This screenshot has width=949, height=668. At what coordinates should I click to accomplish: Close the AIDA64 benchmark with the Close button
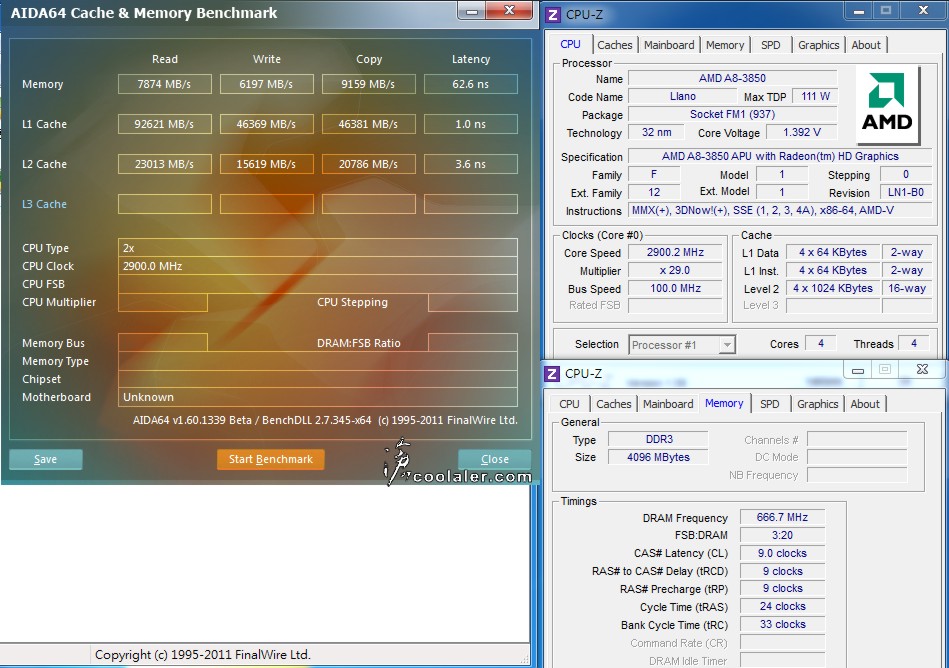pyautogui.click(x=494, y=459)
